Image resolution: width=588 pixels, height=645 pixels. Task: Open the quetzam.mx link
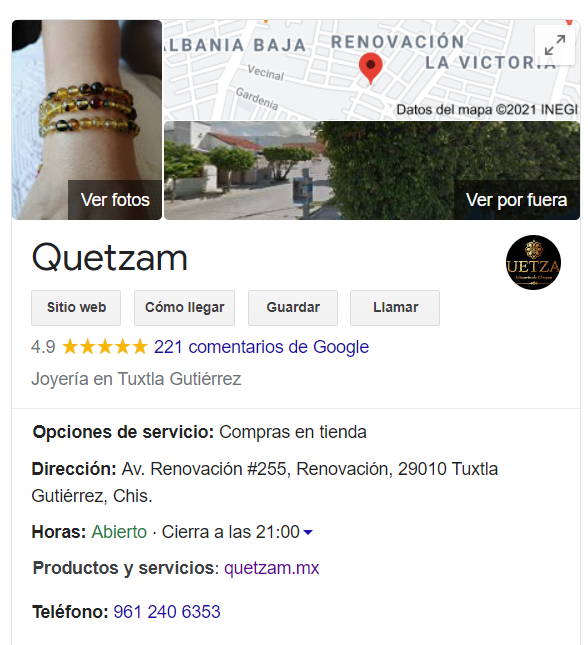click(x=272, y=568)
